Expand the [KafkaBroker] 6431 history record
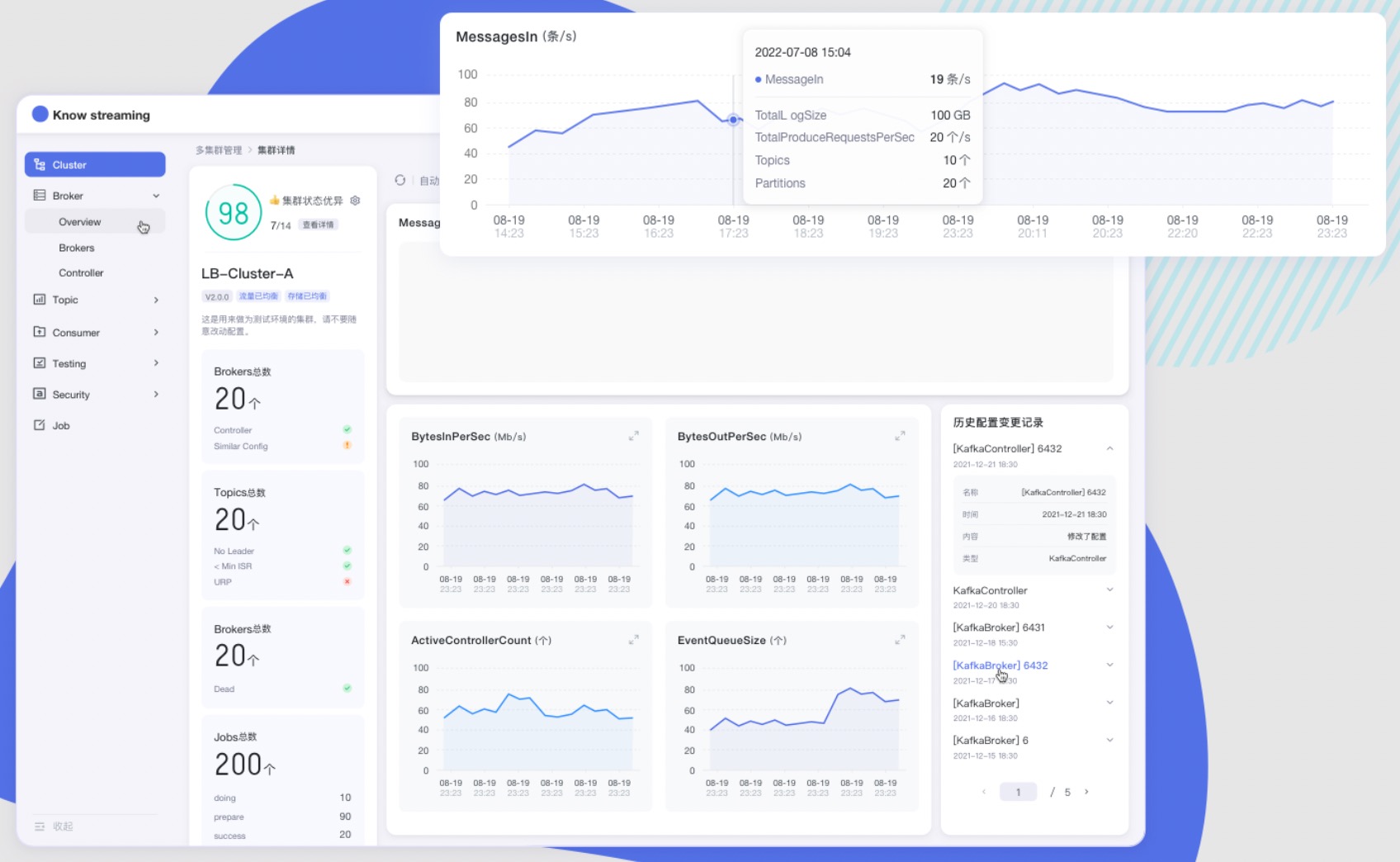 [x=1109, y=628]
